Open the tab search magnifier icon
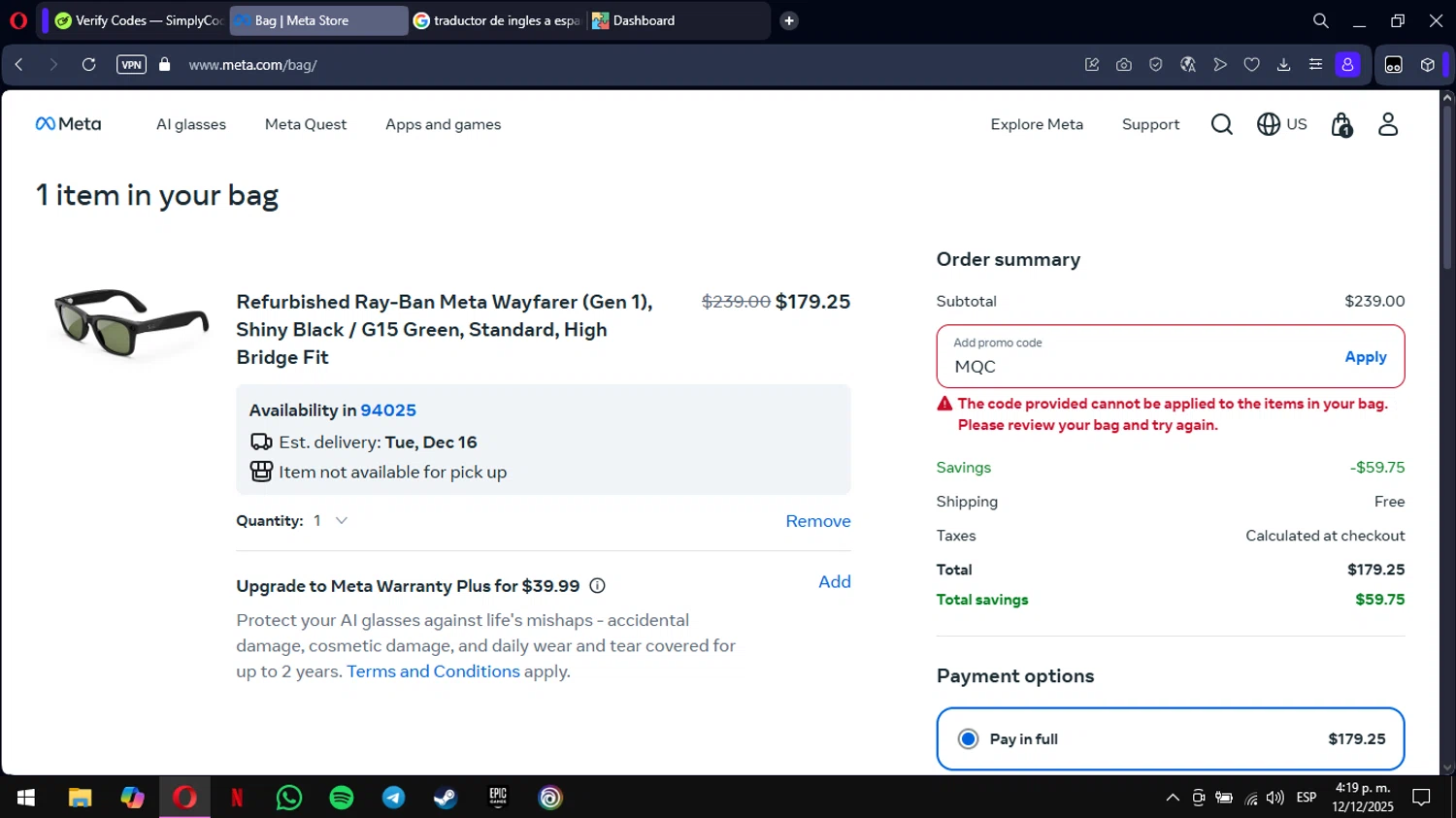 coord(1320,20)
